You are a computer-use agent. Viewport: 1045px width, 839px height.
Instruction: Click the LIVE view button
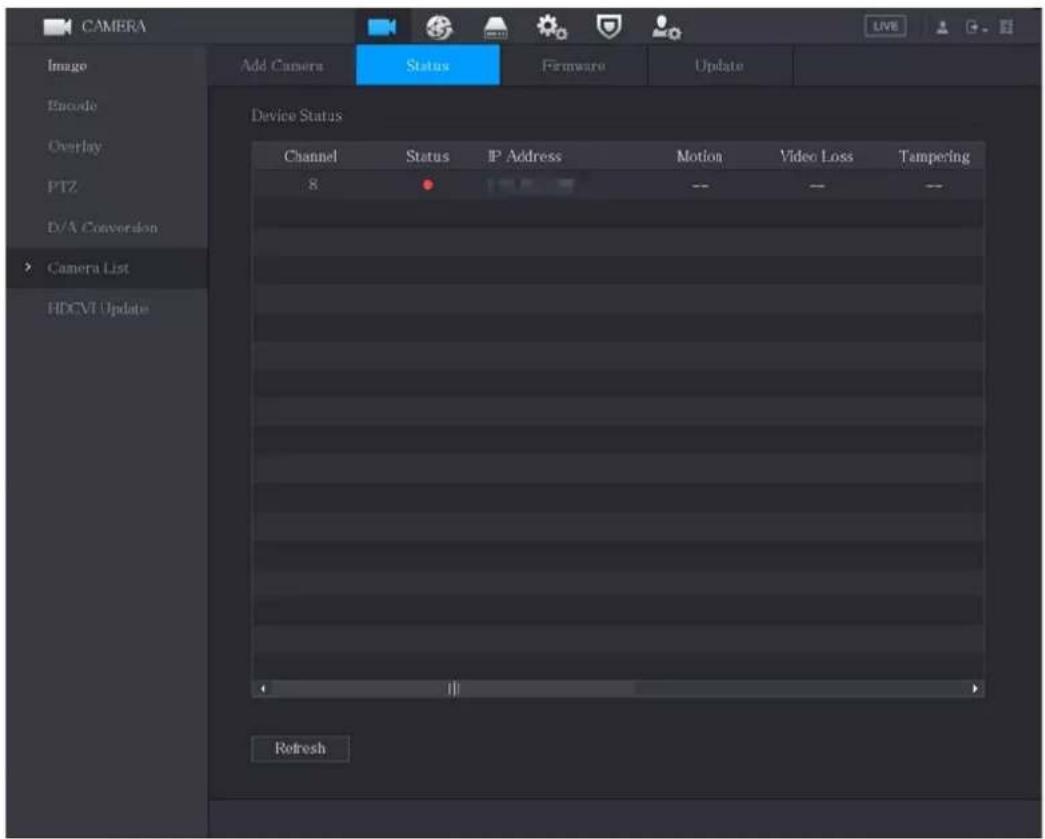[x=885, y=27]
